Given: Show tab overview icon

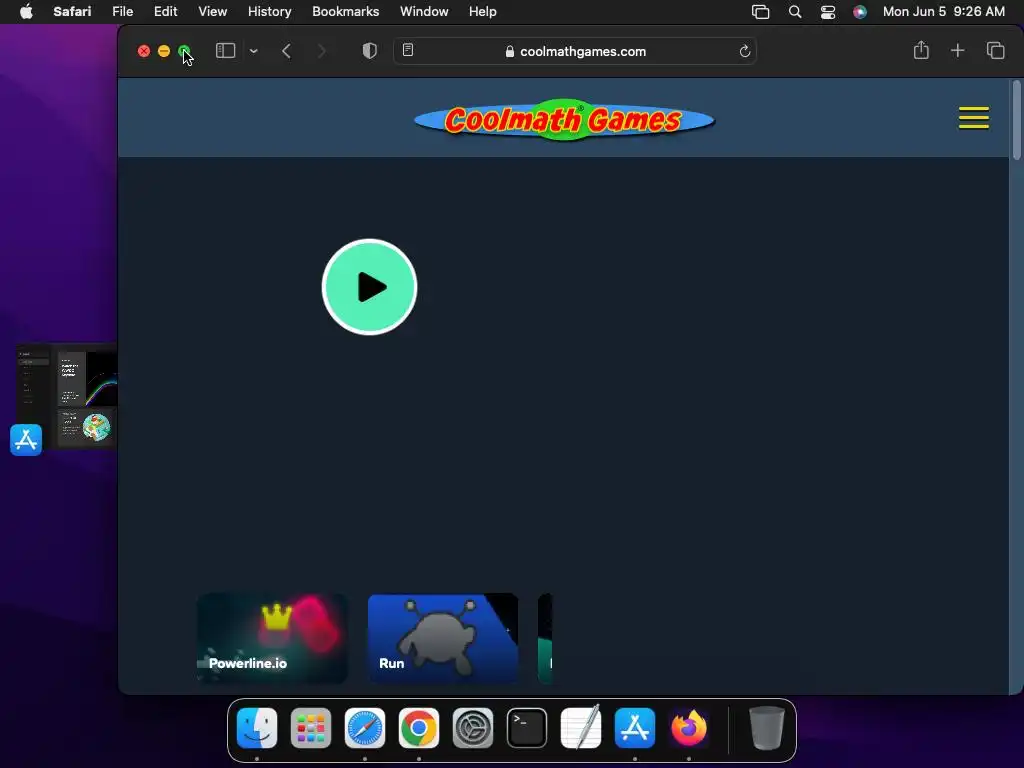Looking at the screenshot, I should coord(995,50).
